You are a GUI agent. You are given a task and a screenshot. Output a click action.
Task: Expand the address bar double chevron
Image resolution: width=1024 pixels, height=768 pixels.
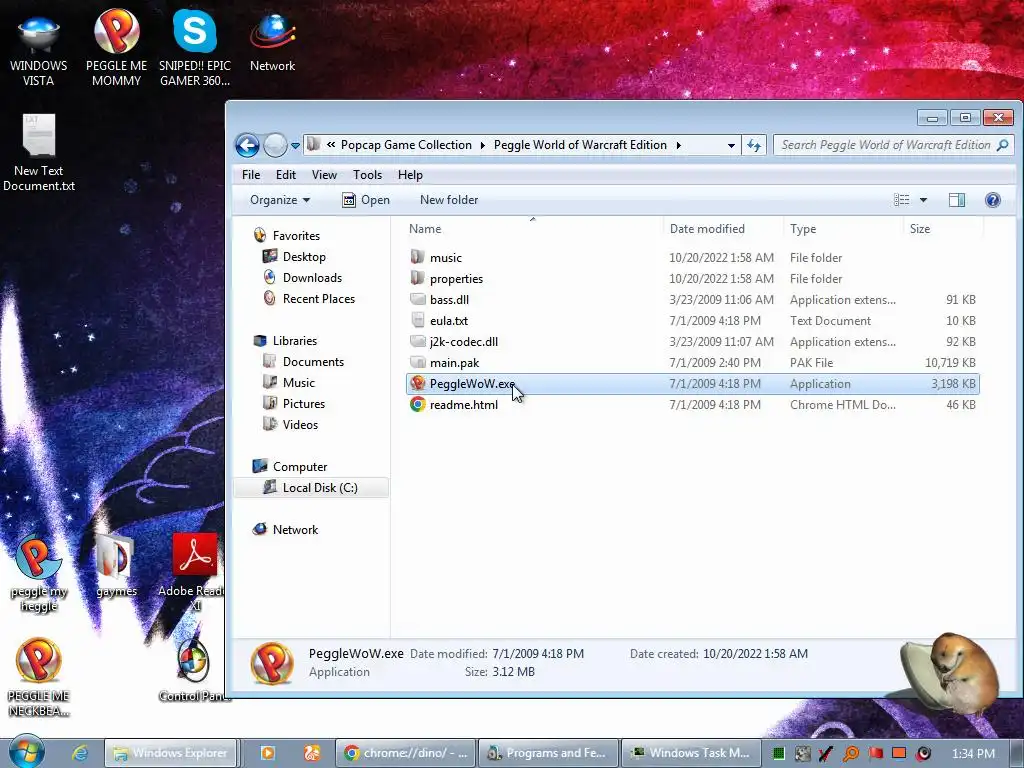(x=331, y=145)
